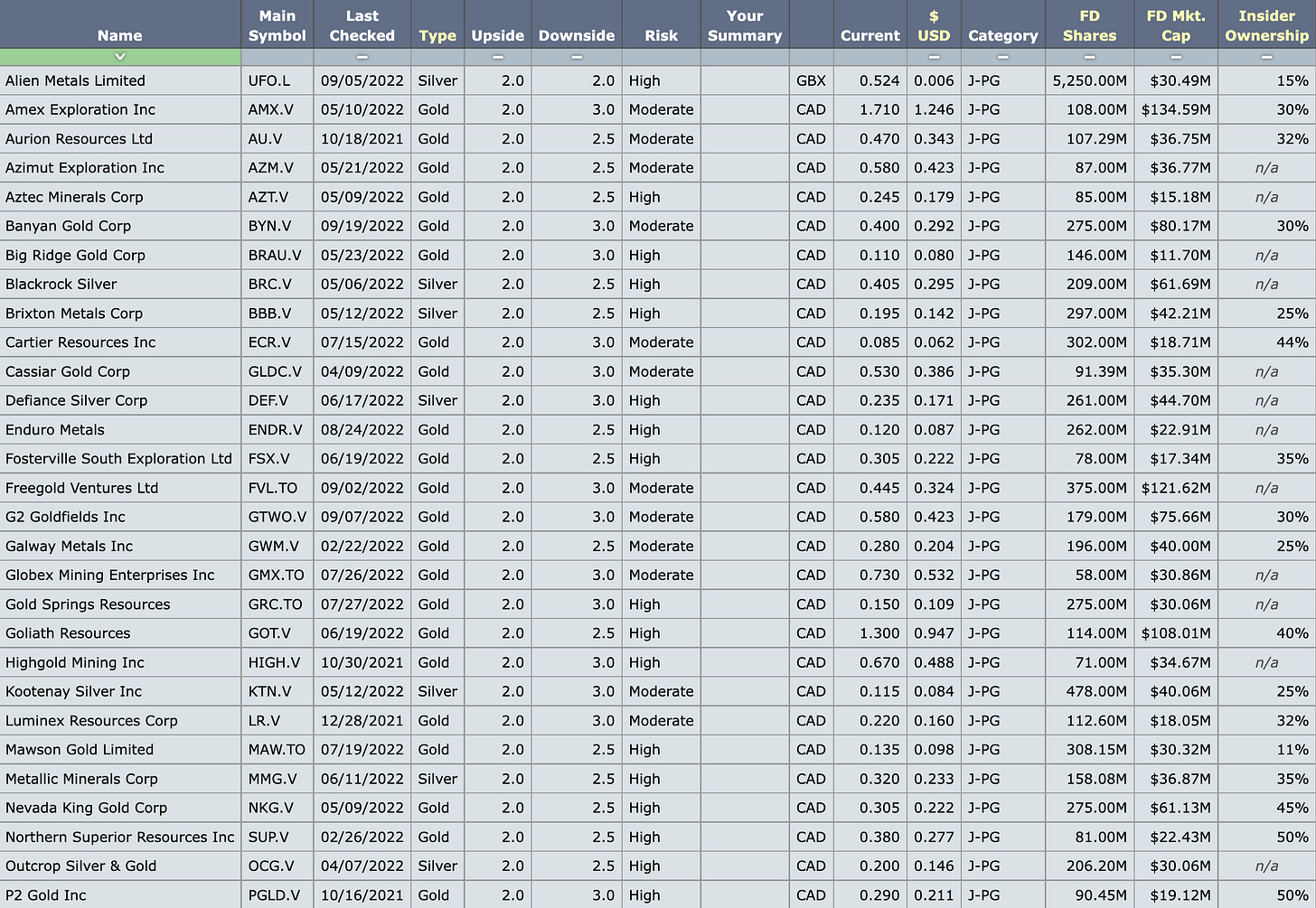1316x908 pixels.
Task: Click the Moderate risk cell for Banyan Gold
Action: click(x=661, y=226)
